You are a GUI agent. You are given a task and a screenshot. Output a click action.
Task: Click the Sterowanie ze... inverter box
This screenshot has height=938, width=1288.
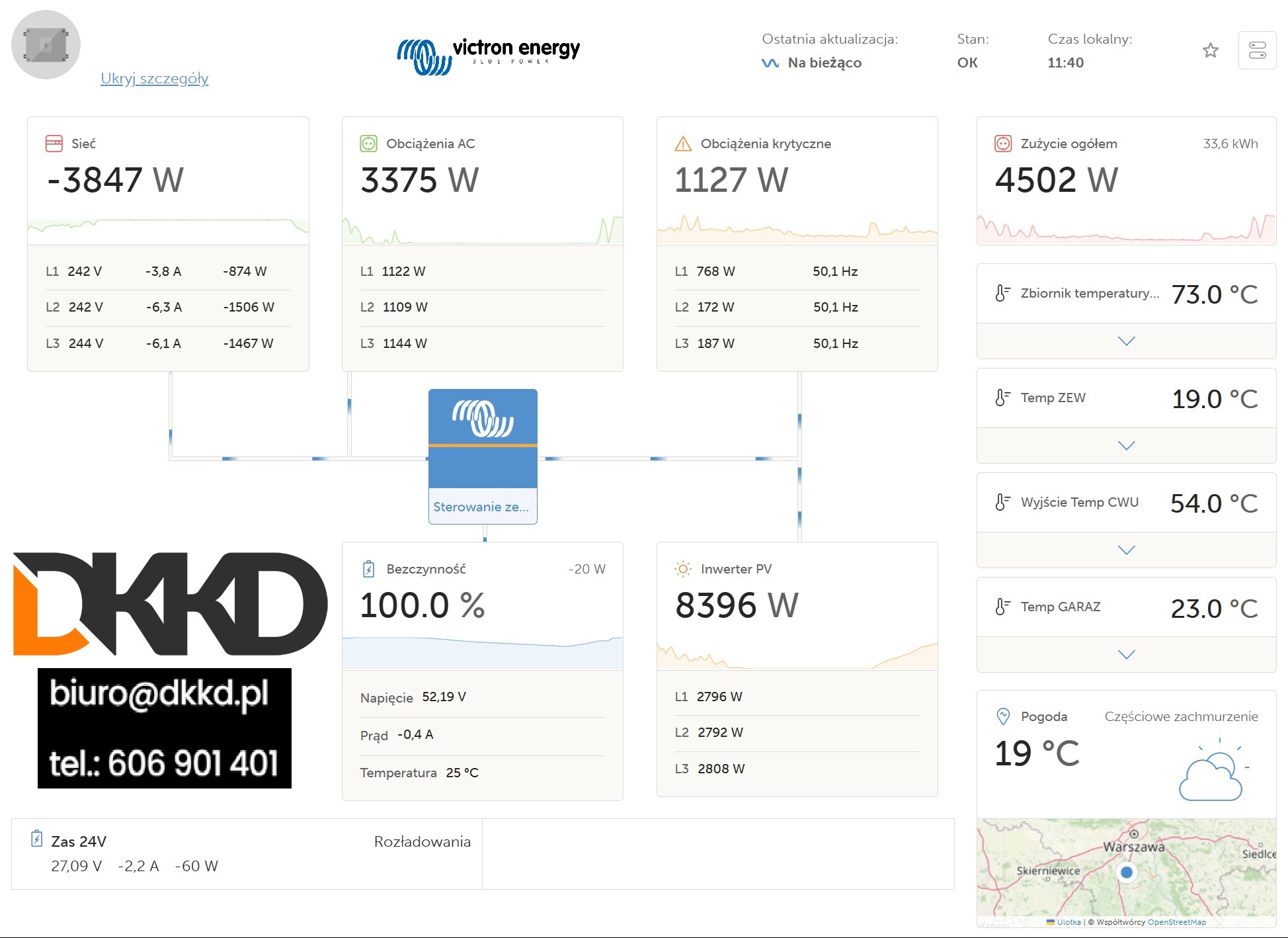(x=483, y=456)
